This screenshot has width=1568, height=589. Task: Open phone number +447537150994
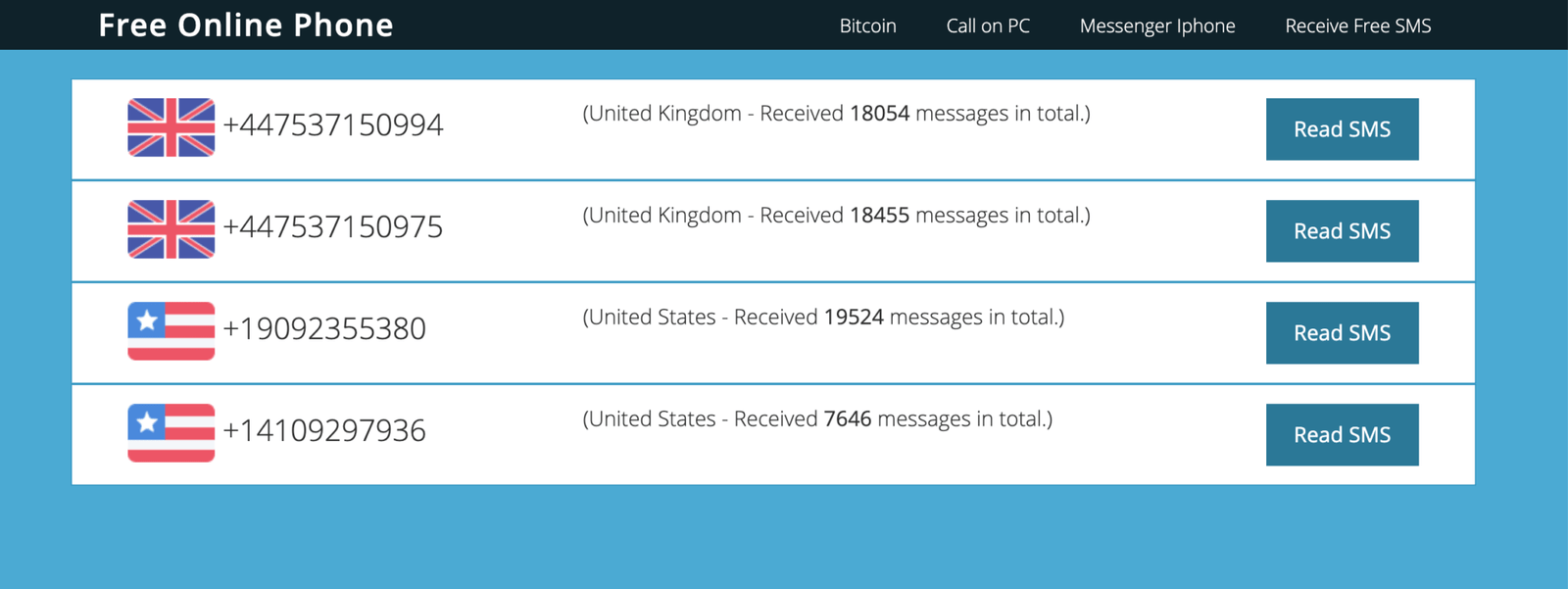[333, 125]
